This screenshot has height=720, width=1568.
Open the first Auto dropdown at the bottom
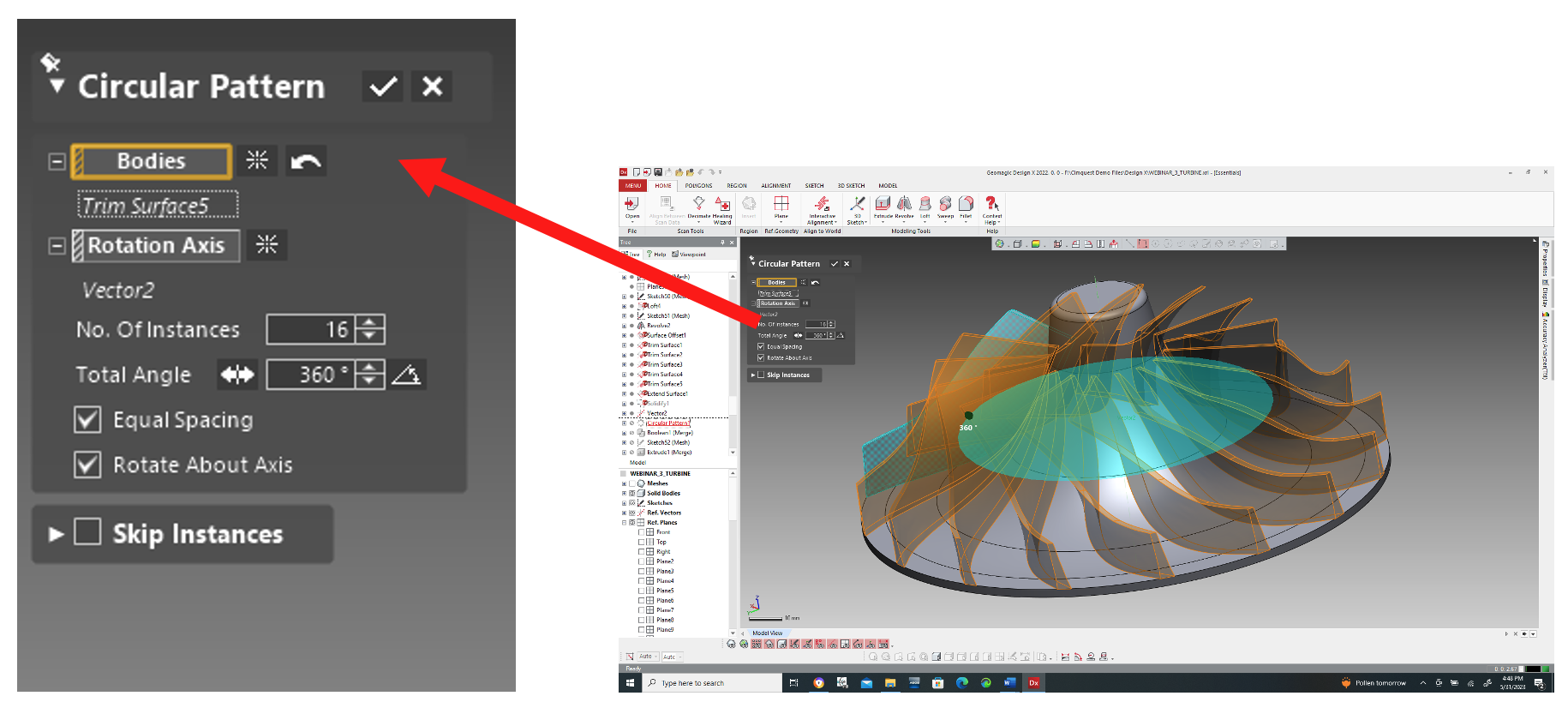[648, 657]
